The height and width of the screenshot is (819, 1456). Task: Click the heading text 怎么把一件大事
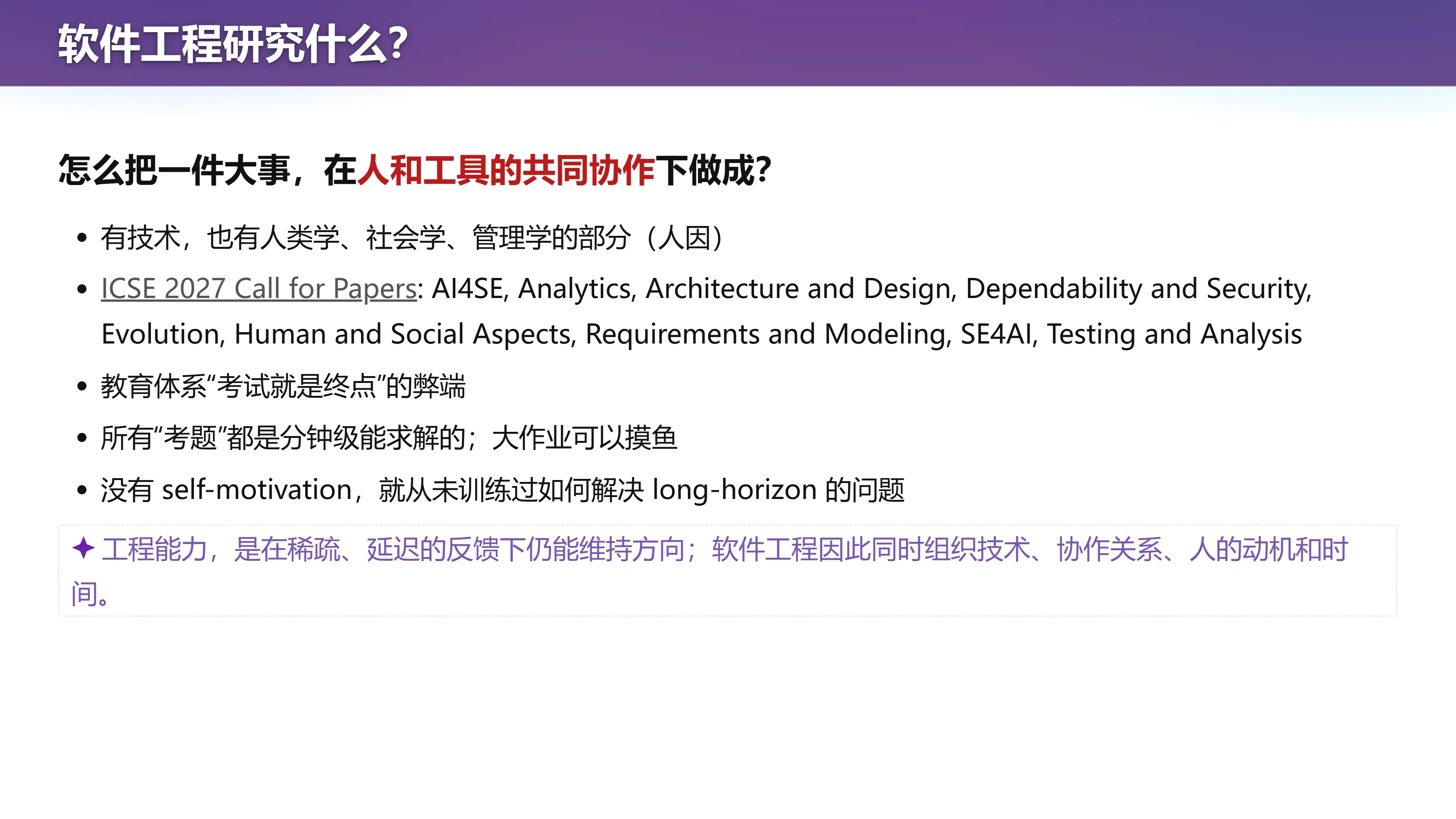[175, 169]
